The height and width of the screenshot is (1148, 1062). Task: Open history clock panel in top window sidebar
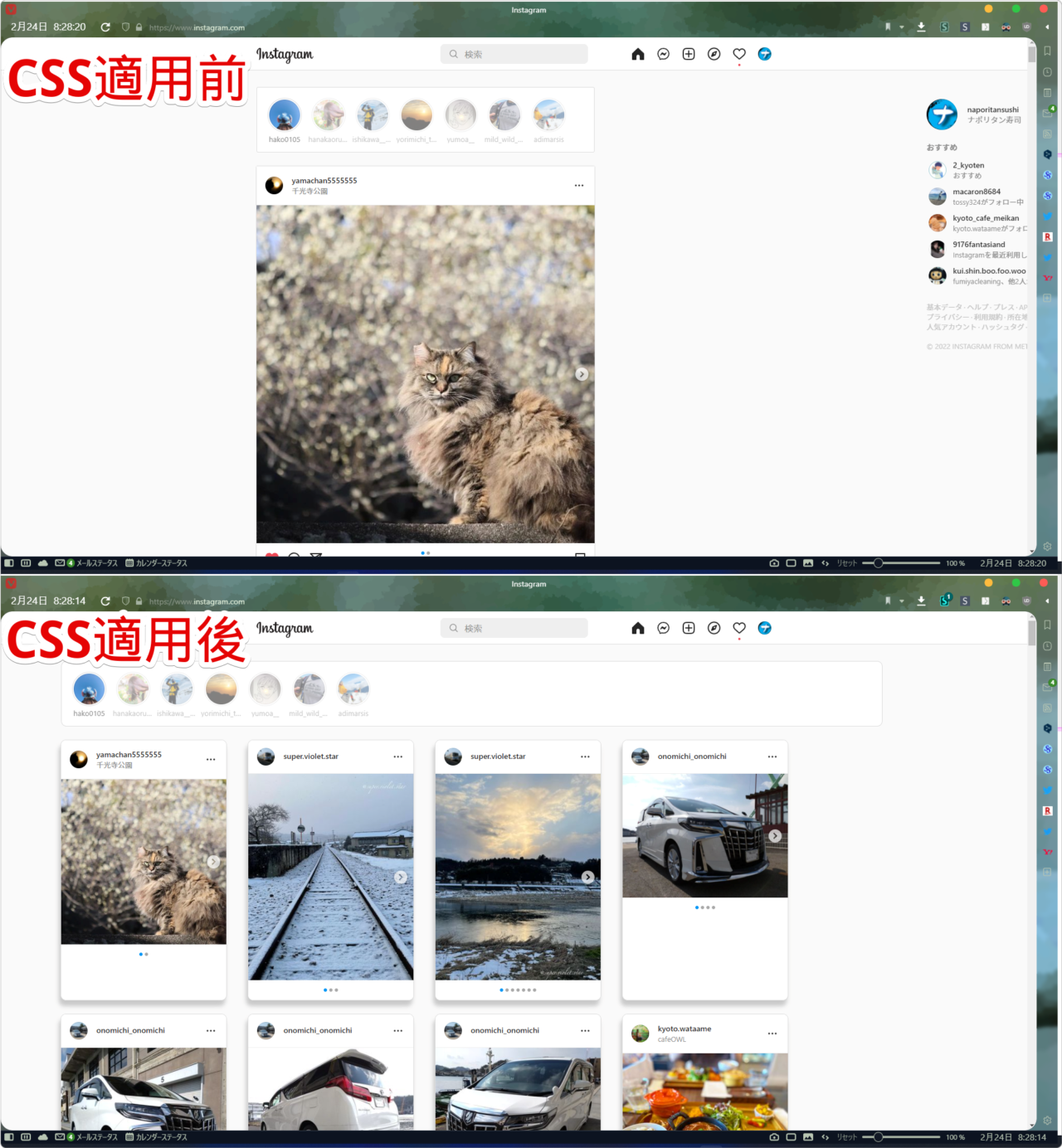(x=1048, y=72)
